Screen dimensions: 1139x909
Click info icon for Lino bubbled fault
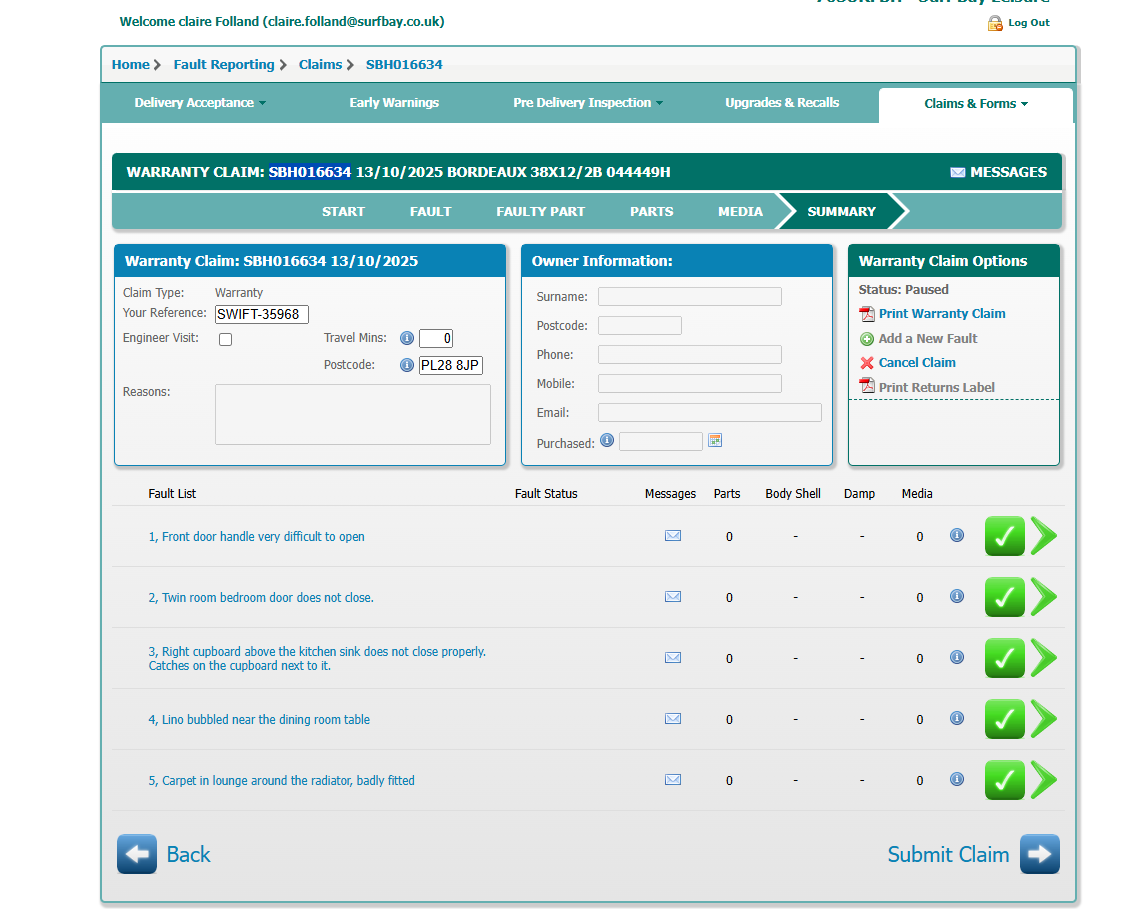(956, 718)
